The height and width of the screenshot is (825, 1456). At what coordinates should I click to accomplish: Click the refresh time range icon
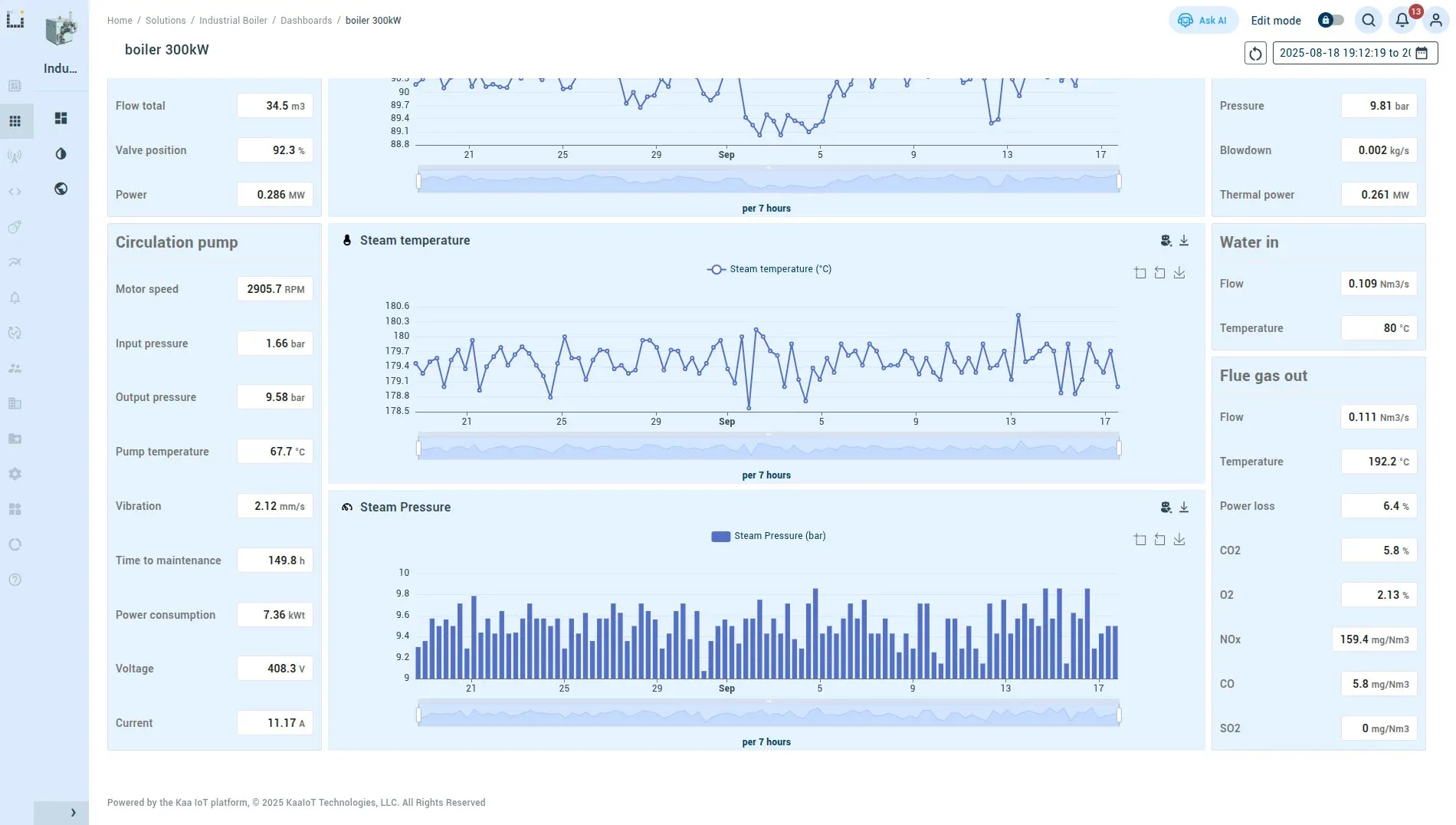tap(1255, 54)
